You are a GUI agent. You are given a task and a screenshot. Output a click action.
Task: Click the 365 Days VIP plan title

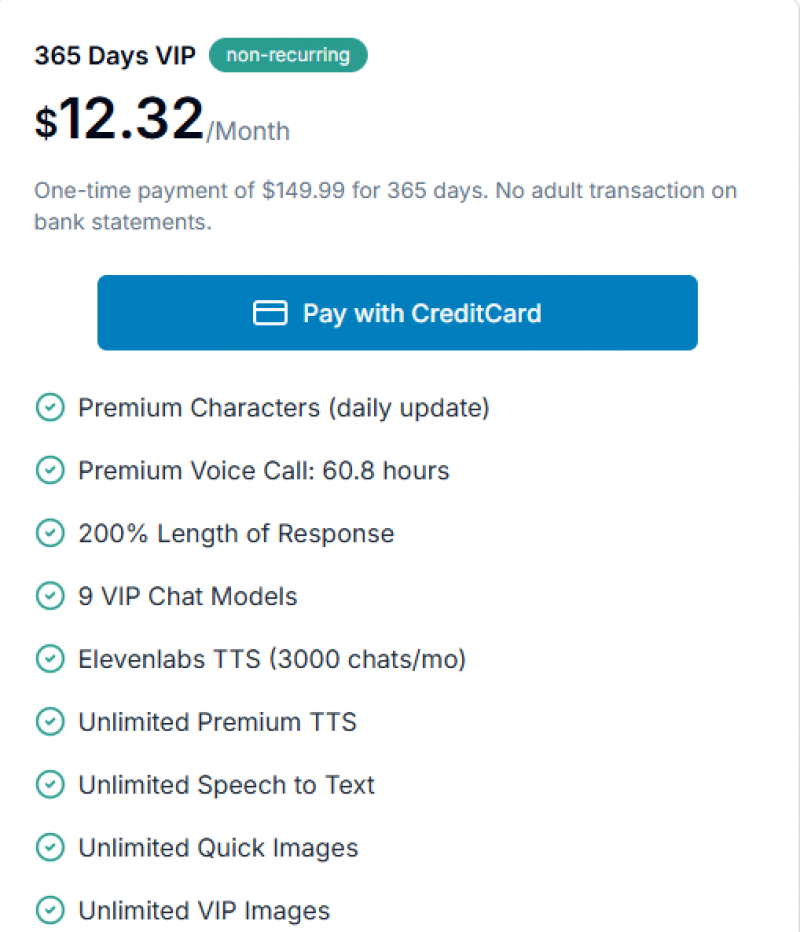coord(115,56)
